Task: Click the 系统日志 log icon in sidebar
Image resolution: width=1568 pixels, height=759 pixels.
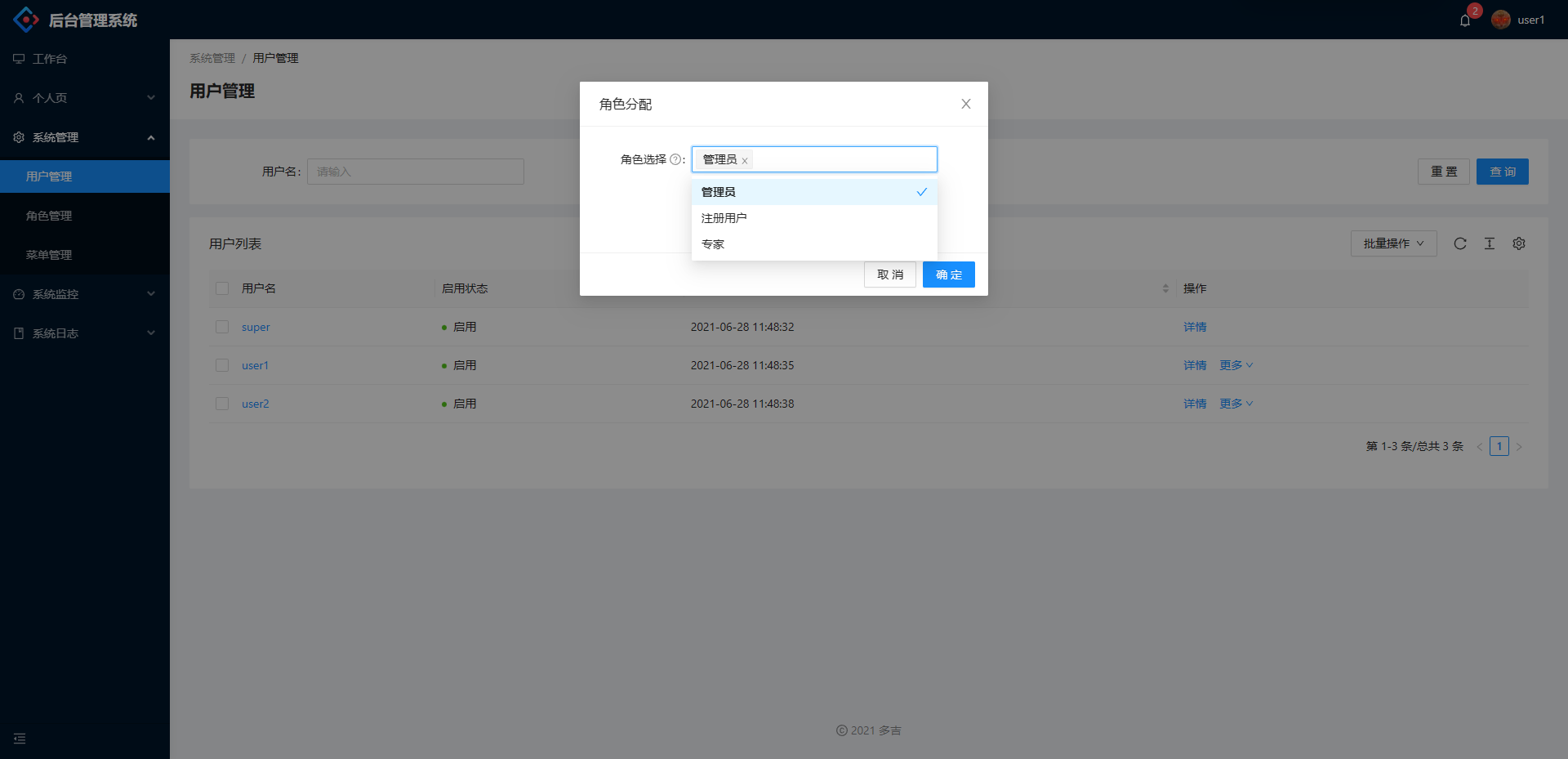Action: 18,333
